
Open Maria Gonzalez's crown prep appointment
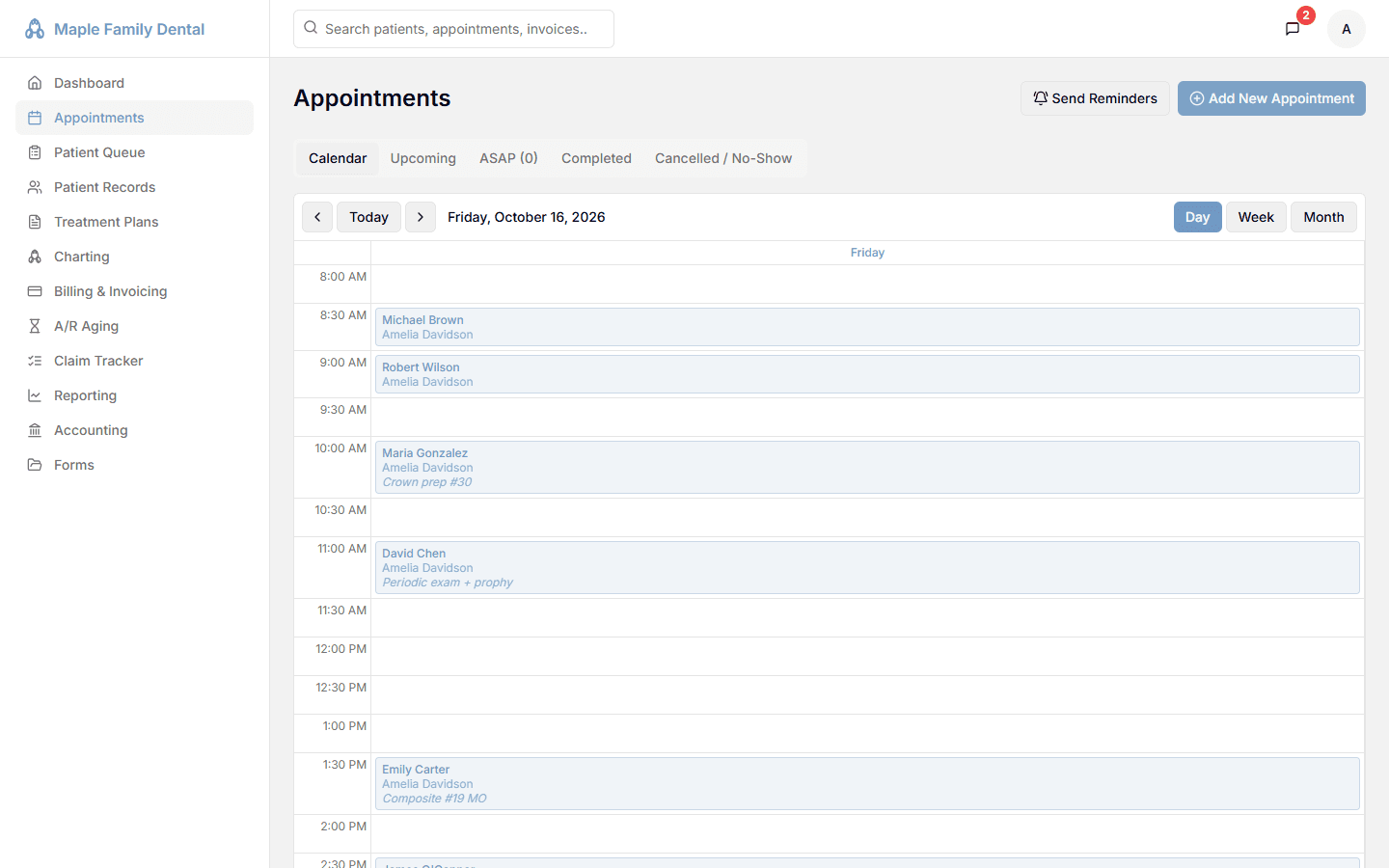(x=867, y=468)
